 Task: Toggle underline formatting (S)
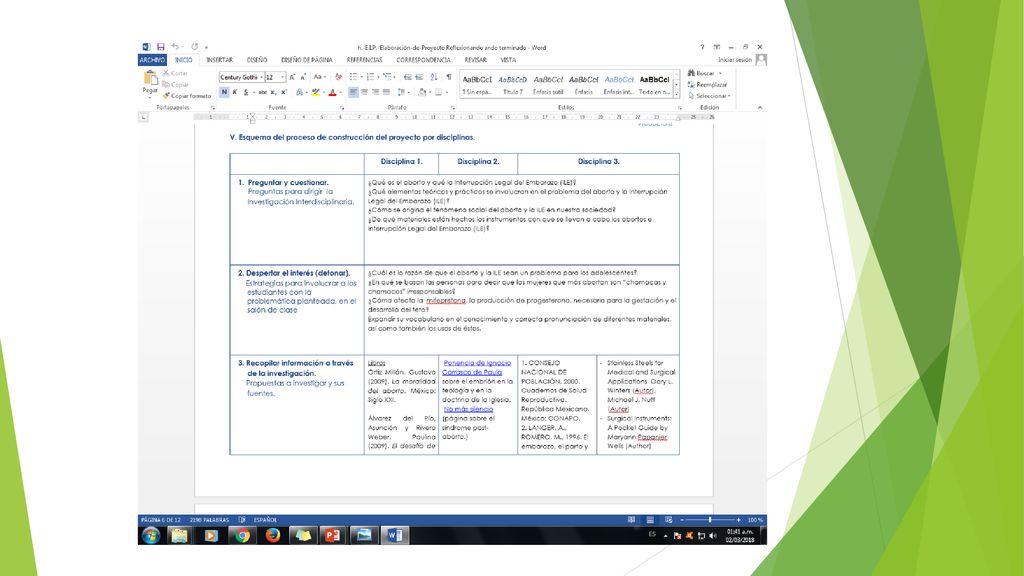tap(246, 93)
